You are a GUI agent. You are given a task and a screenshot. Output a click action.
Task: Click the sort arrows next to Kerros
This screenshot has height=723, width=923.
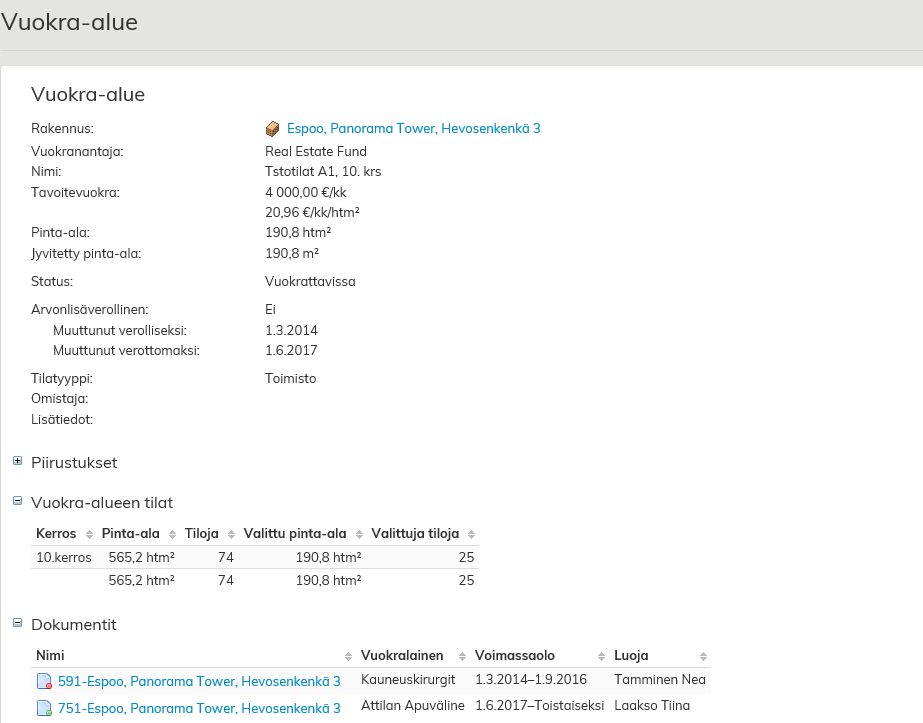tap(89, 534)
